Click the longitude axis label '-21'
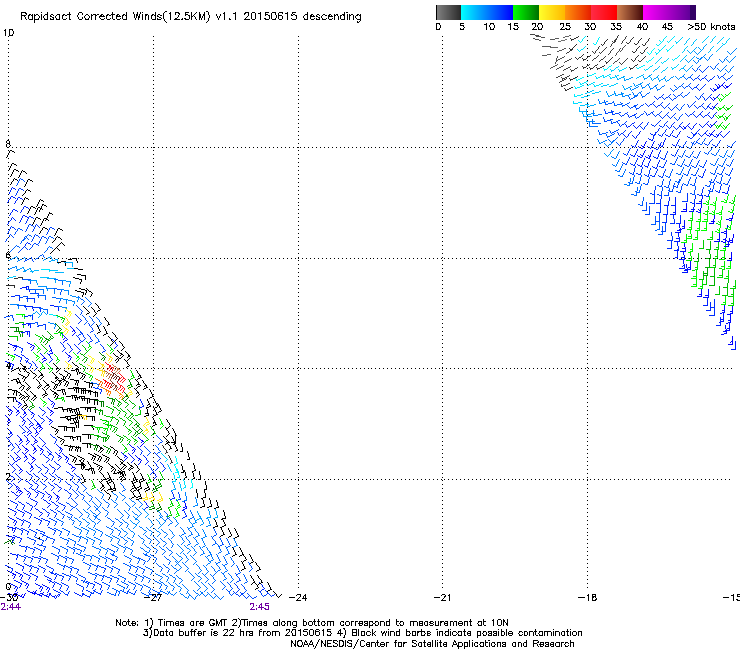740x650 pixels. 443,598
